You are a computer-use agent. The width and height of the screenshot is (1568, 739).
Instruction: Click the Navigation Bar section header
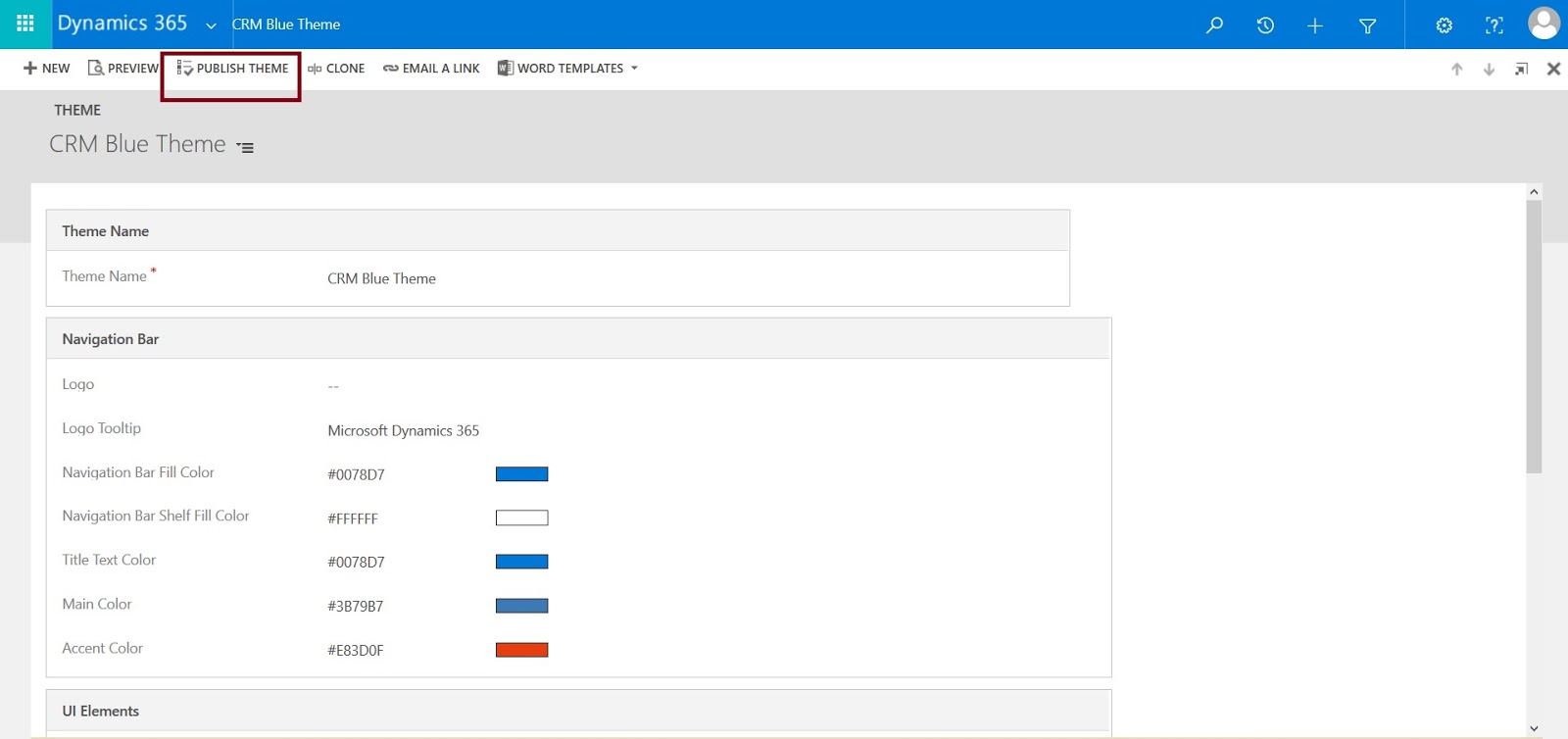pos(578,339)
